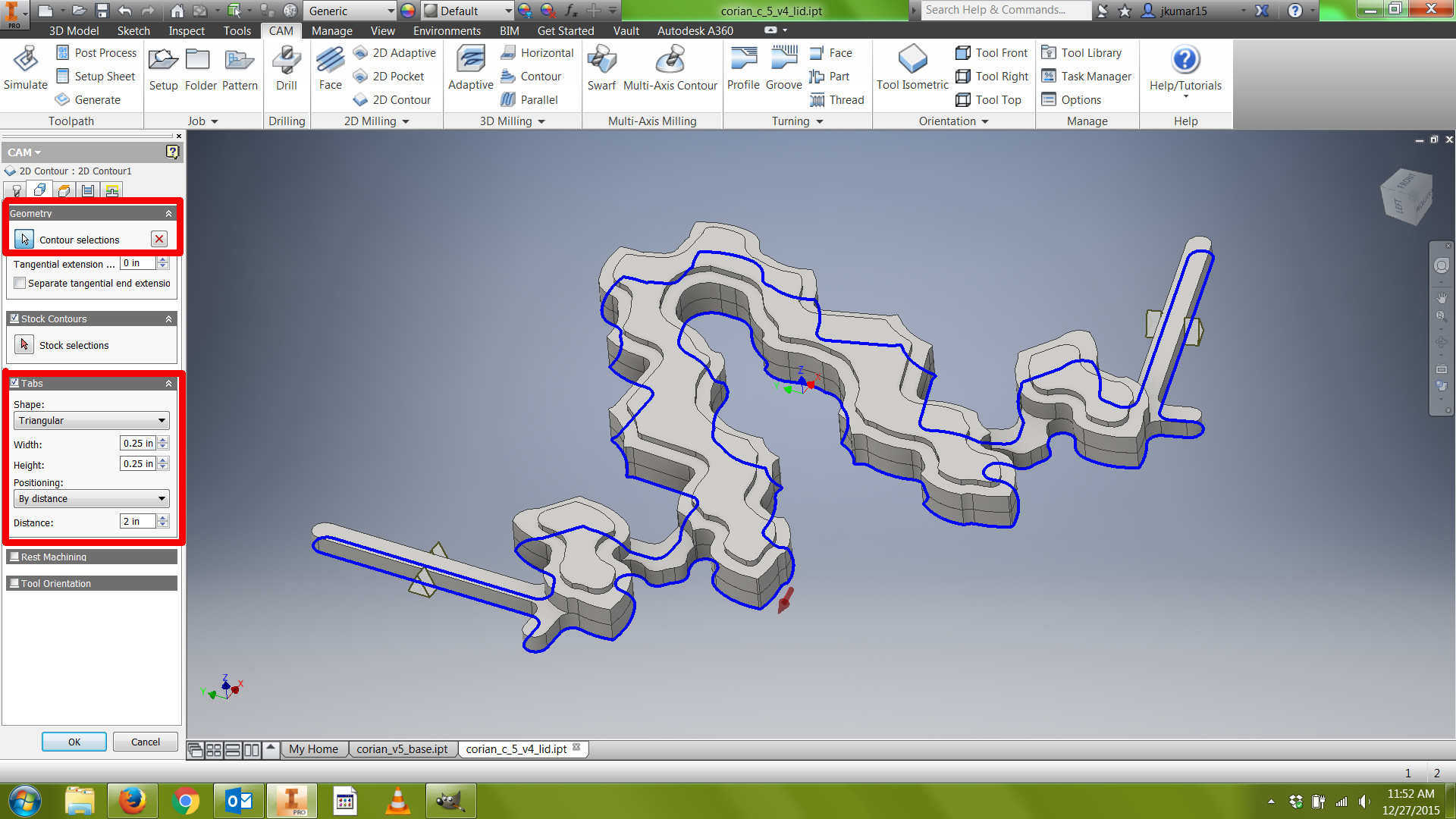Open the My Home tab
This screenshot has width=1456, height=819.
pyautogui.click(x=313, y=748)
